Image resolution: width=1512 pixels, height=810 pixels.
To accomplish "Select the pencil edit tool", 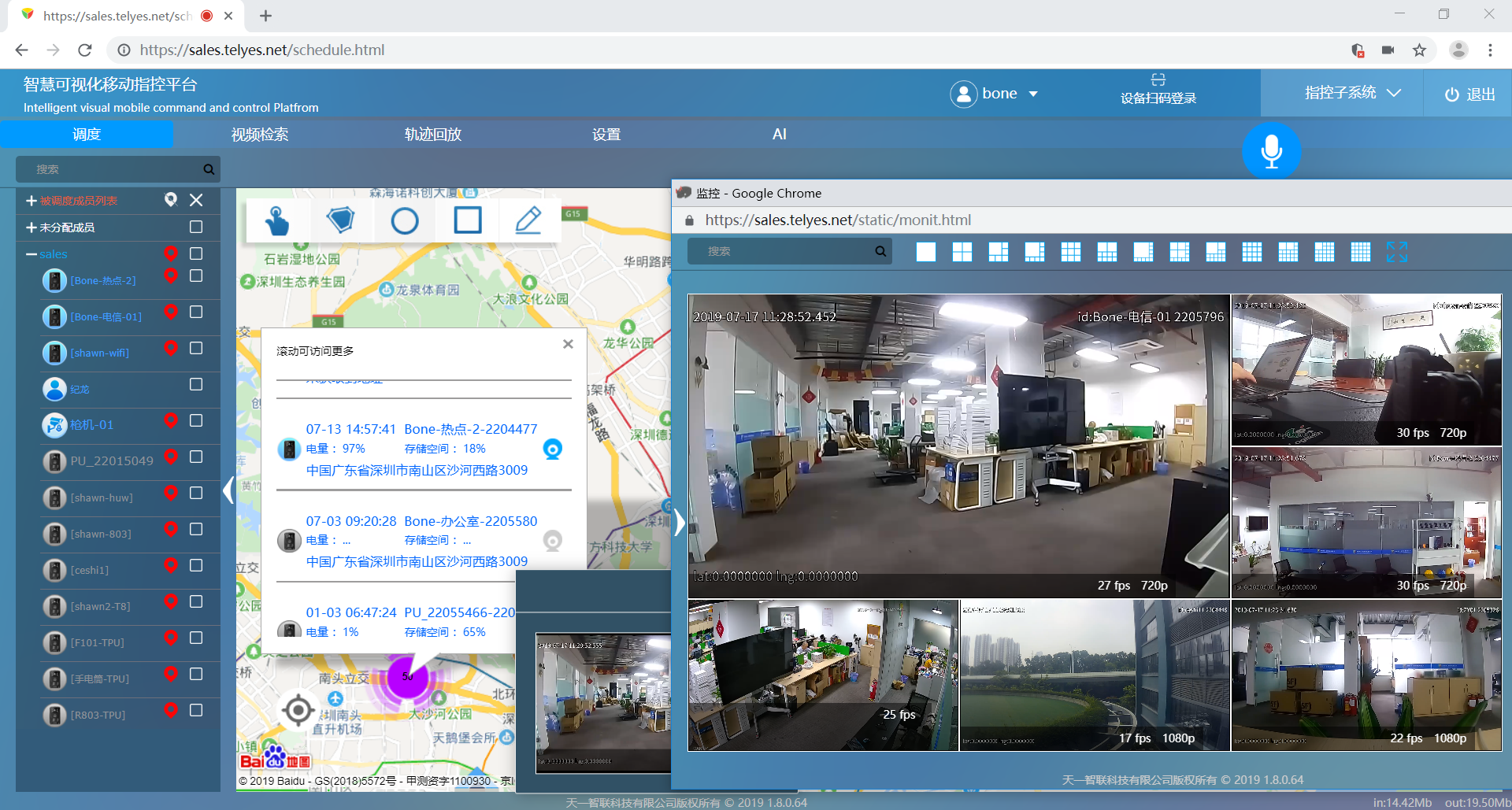I will tap(528, 220).
